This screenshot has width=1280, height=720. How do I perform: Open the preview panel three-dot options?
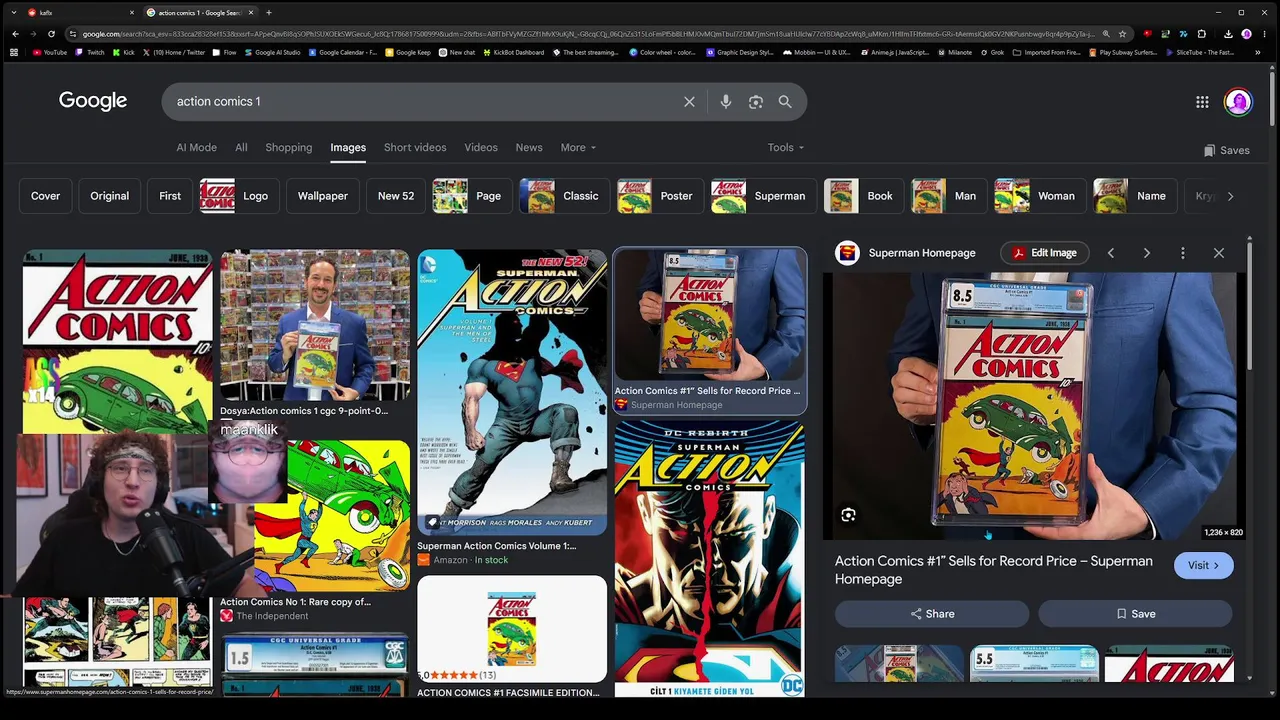pos(1182,253)
